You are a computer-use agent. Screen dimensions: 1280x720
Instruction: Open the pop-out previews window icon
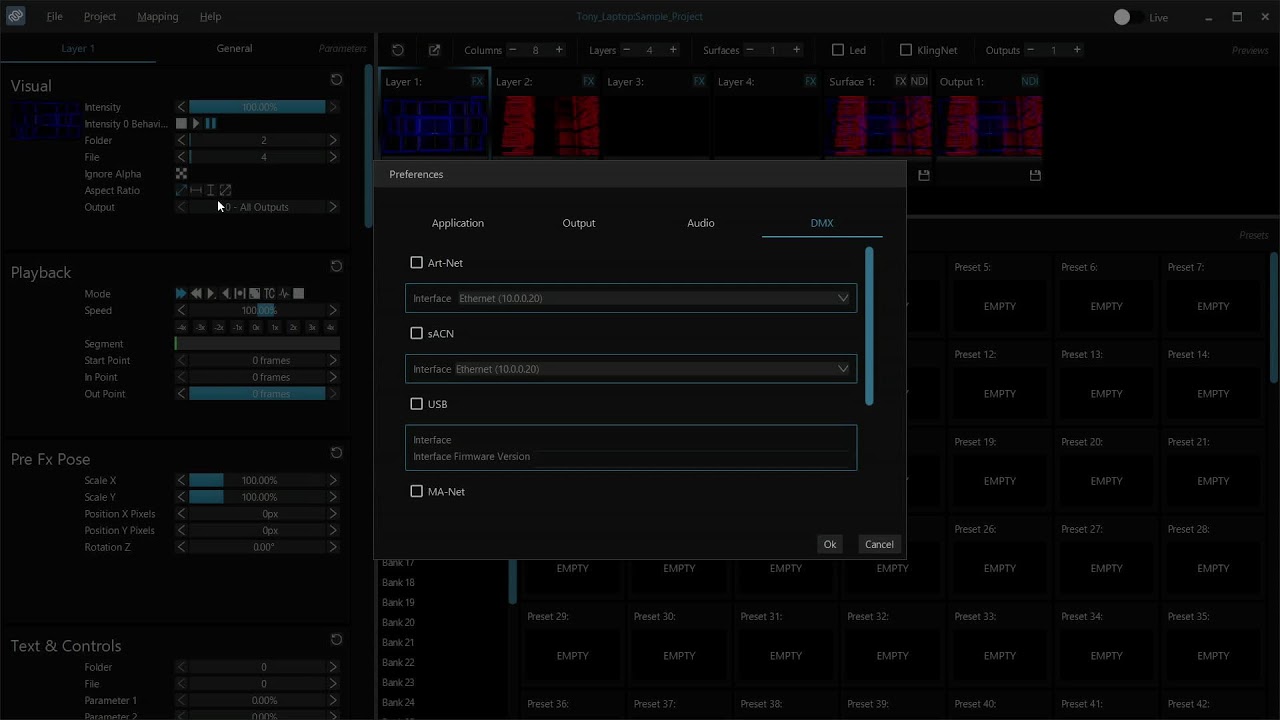434,50
